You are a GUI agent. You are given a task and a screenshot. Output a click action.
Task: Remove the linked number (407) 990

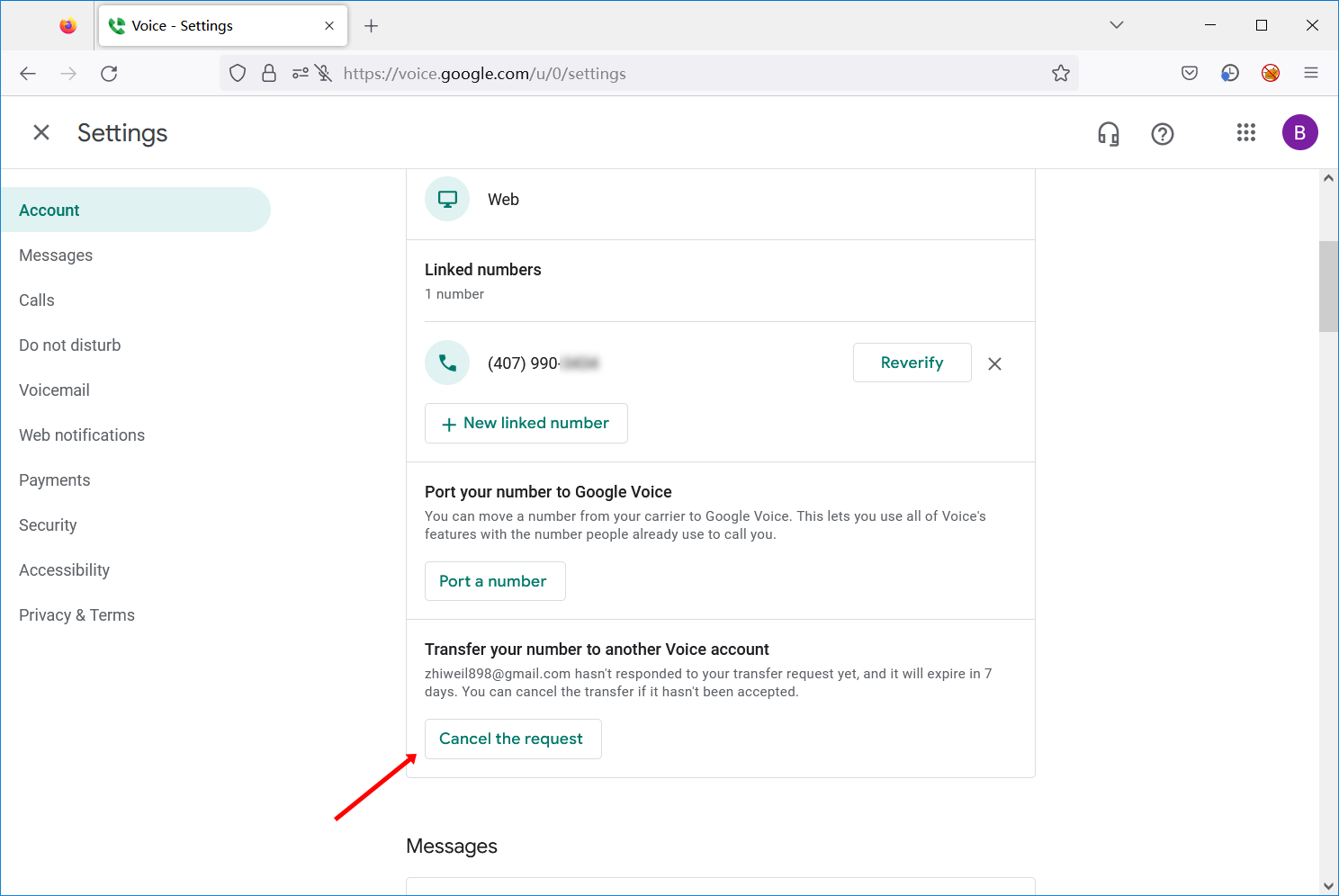point(994,363)
